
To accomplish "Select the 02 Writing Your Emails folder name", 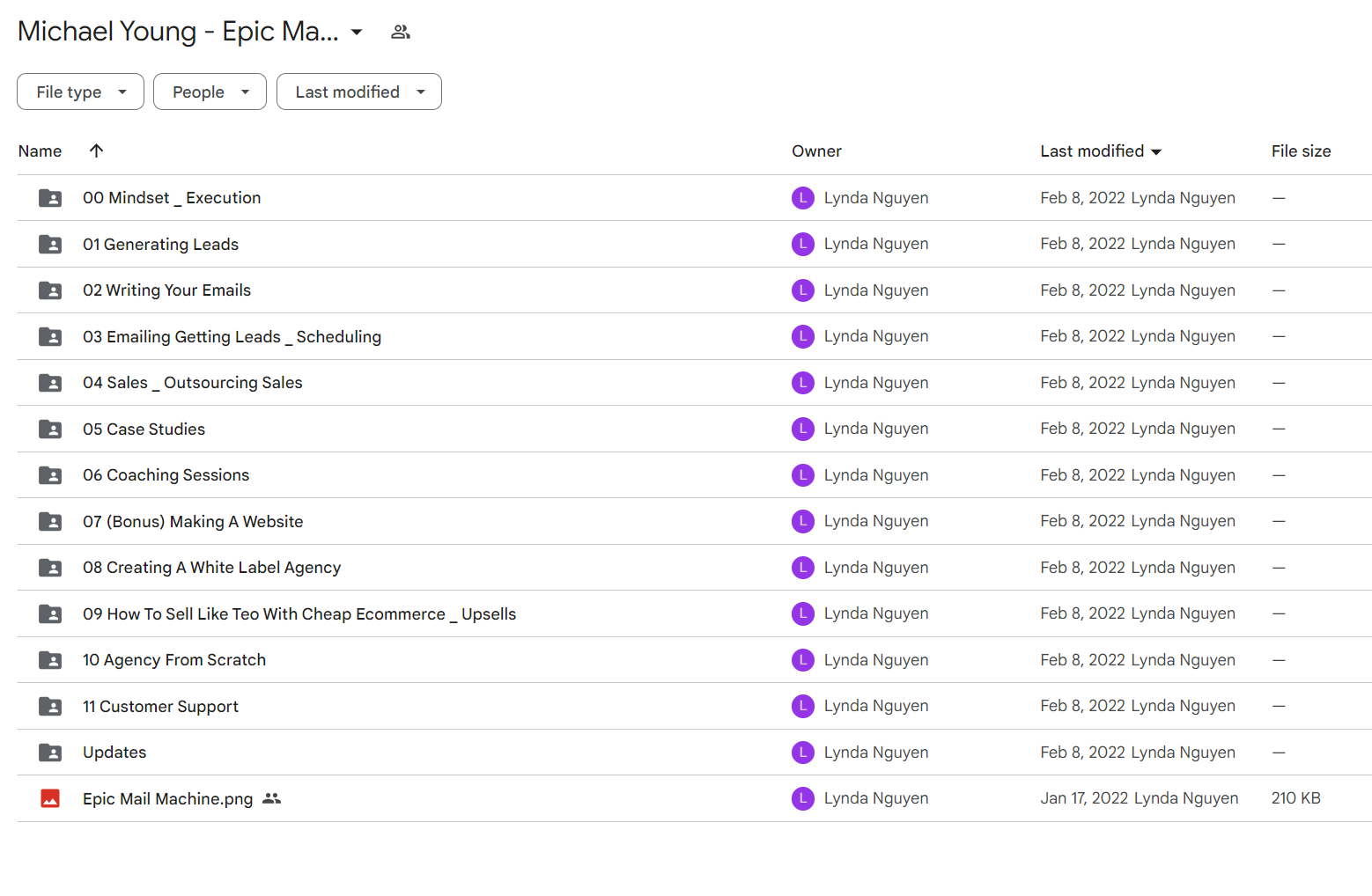I will click(x=166, y=290).
